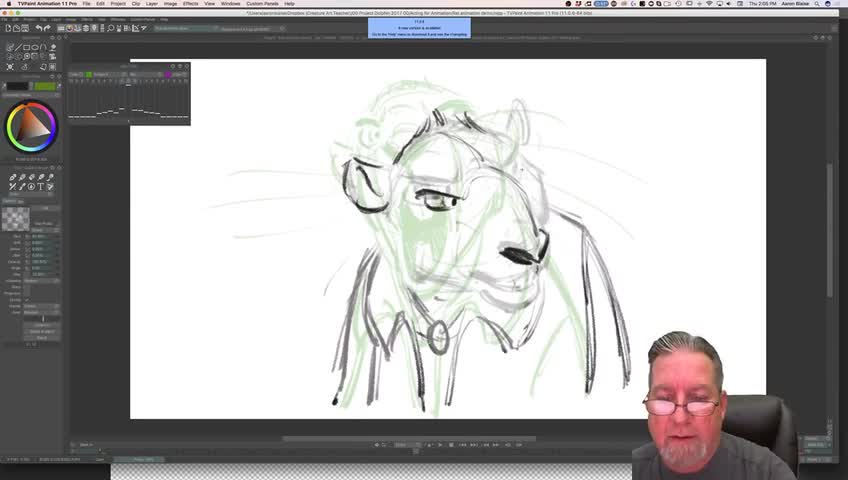848x480 pixels.
Task: Select the Rectangle shape tool
Action: [x=26, y=48]
